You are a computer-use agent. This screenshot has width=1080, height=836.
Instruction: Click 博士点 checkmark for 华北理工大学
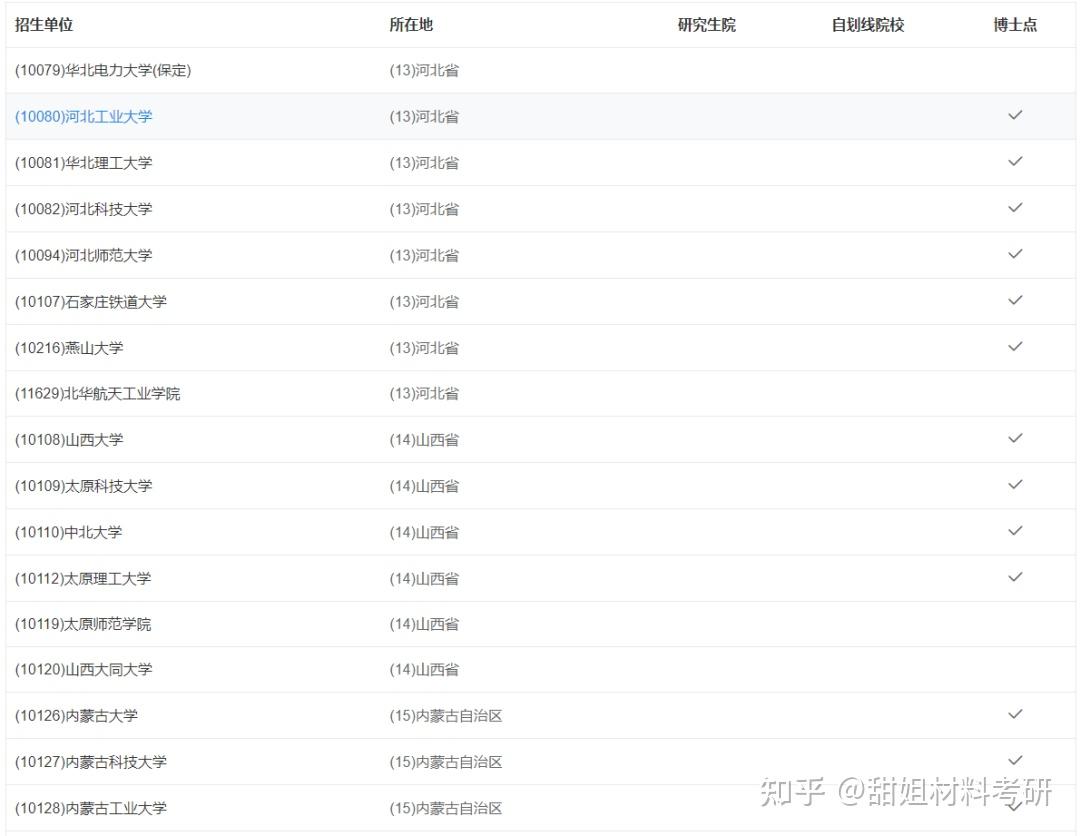point(1015,161)
